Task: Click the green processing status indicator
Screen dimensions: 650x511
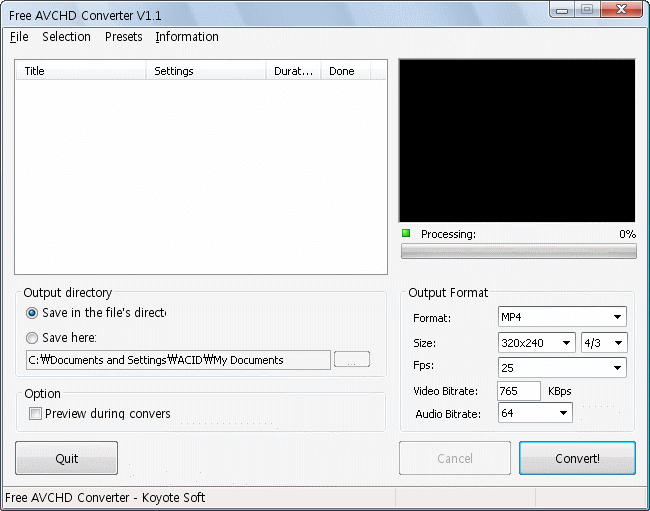Action: (x=406, y=233)
